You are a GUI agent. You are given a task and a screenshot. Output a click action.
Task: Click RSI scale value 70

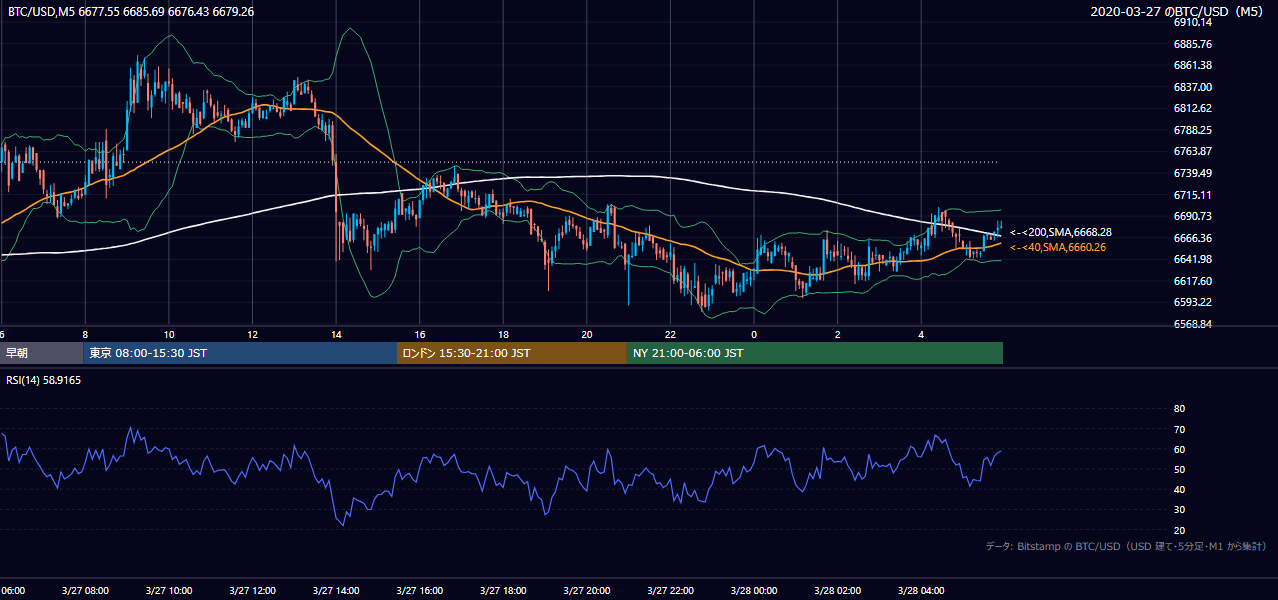[x=1179, y=429]
